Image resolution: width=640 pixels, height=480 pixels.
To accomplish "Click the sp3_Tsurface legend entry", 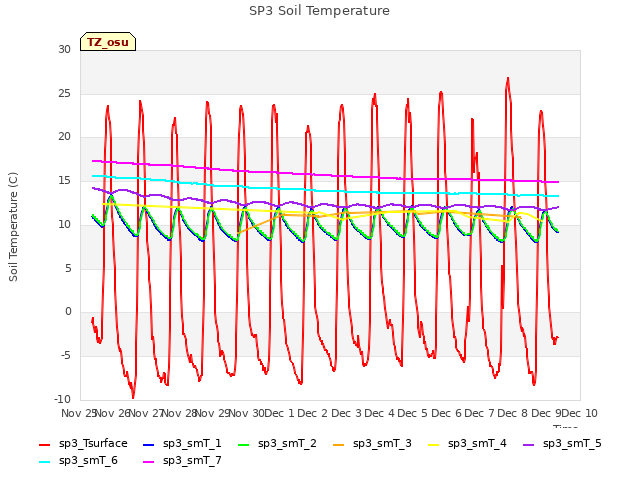I will point(83,444).
